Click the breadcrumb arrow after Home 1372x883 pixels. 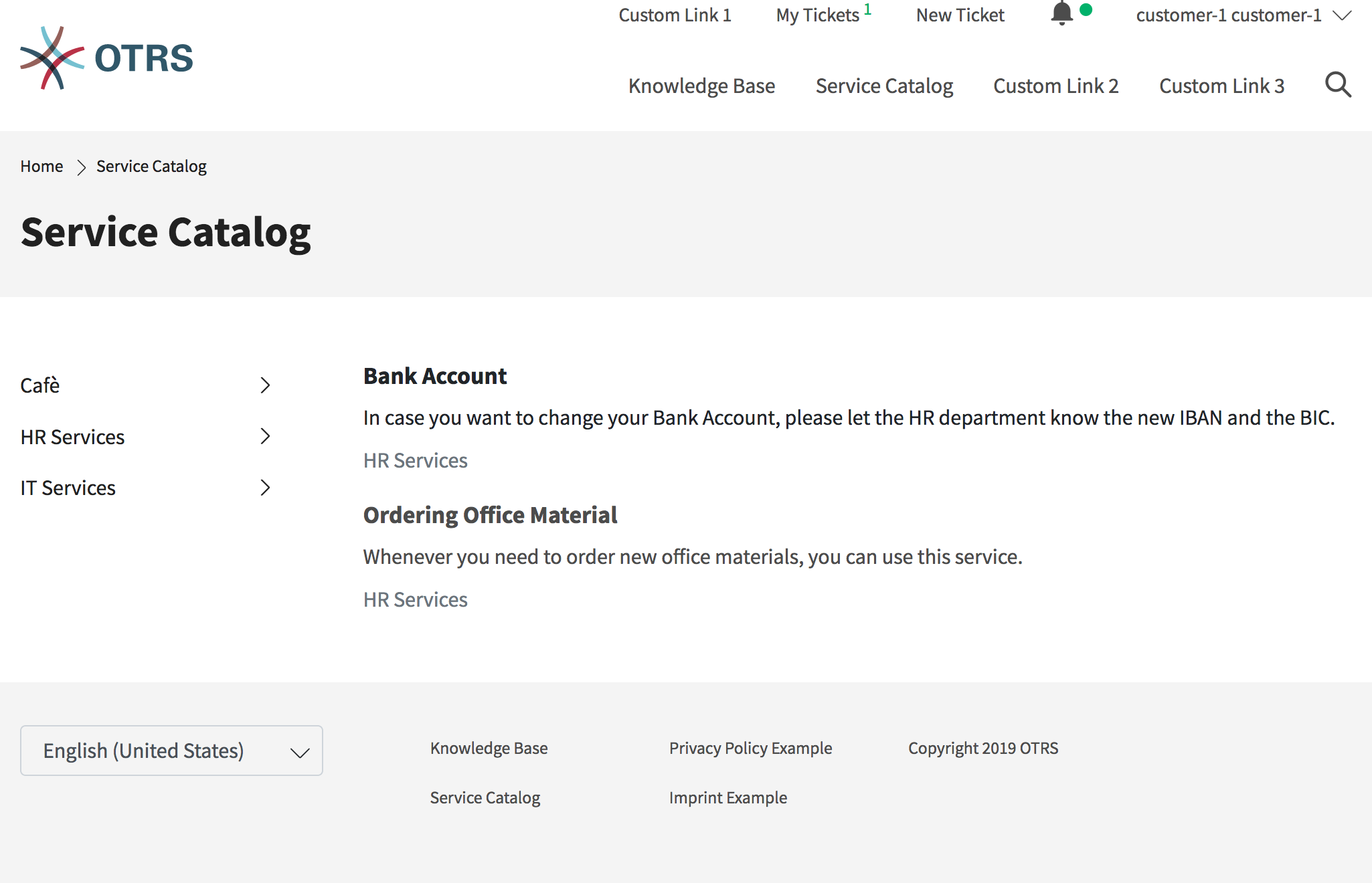click(81, 167)
